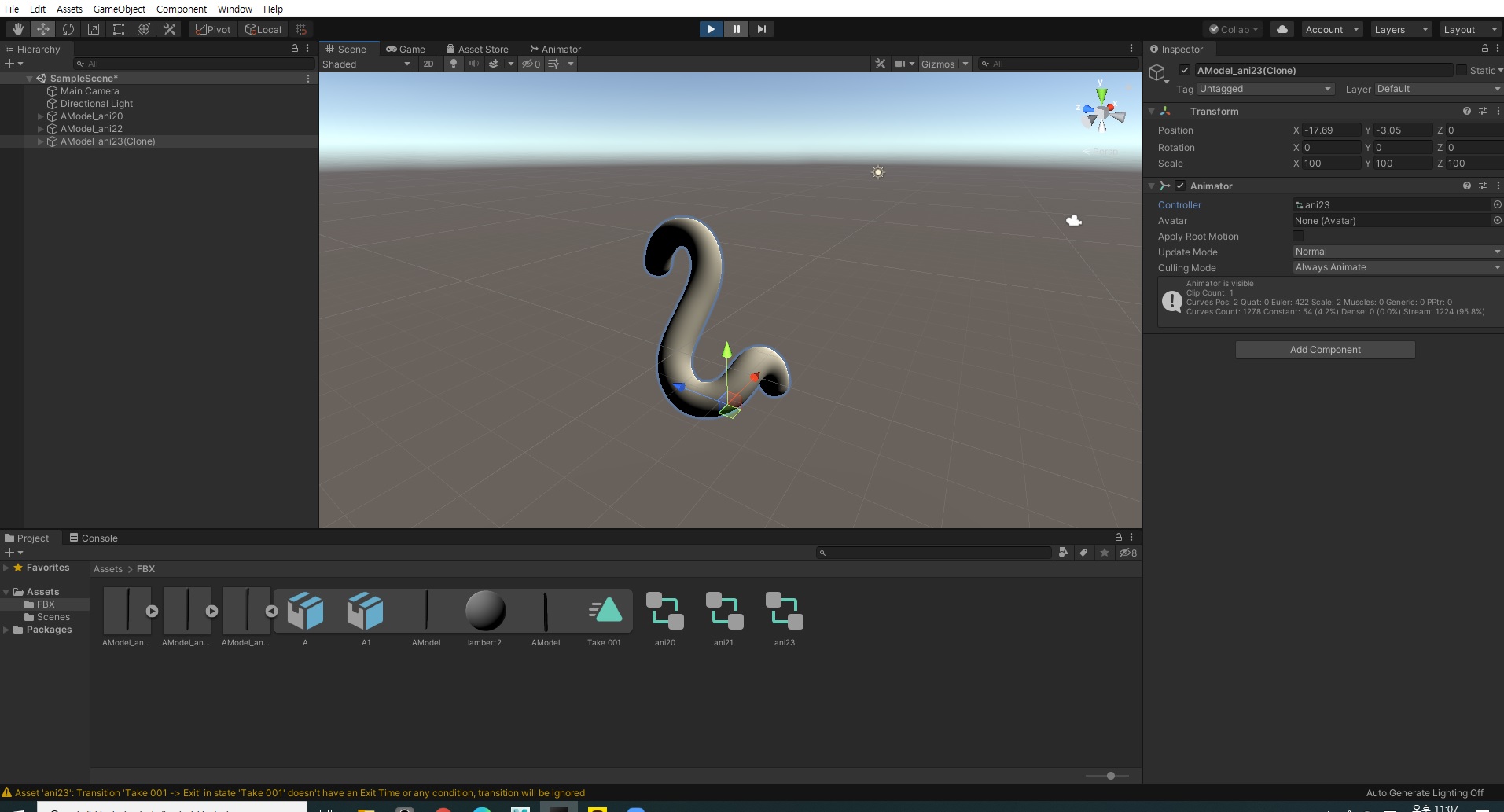Toggle scene lighting with the lightbulb icon

[x=454, y=64]
